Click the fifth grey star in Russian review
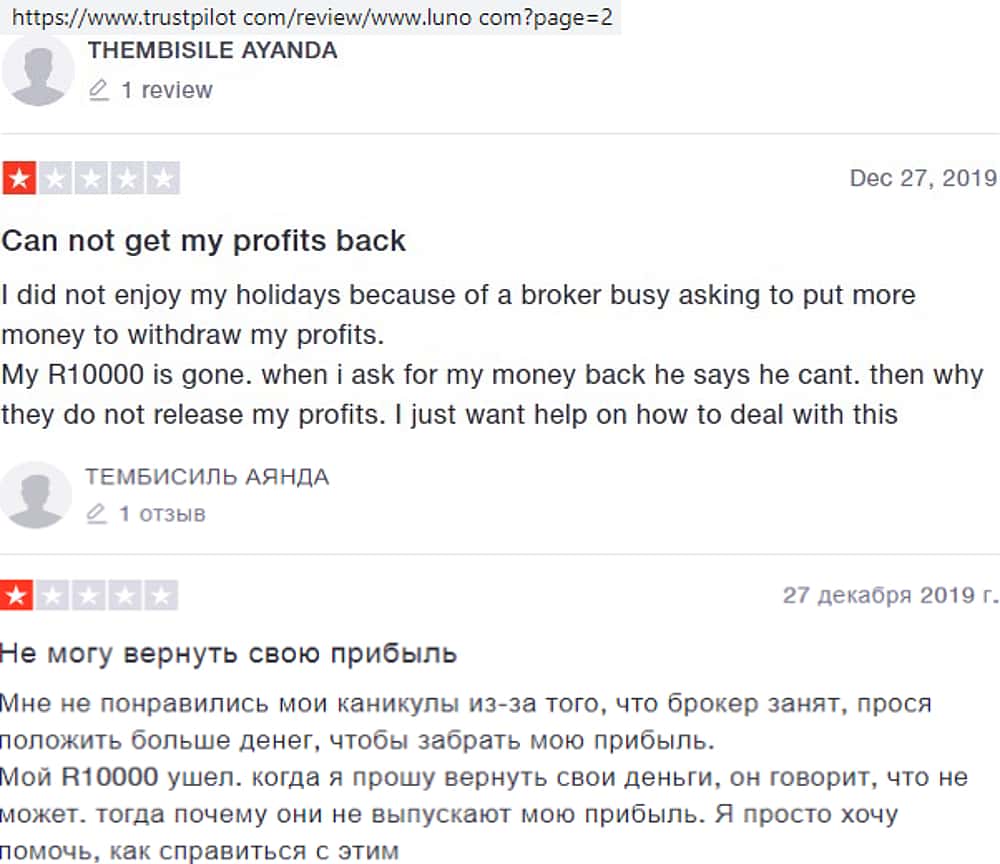Viewport: 1000px width, 864px height. pyautogui.click(x=161, y=597)
